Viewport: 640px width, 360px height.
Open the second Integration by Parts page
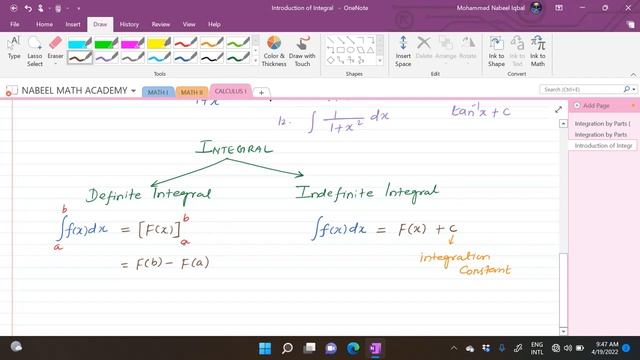pyautogui.click(x=602, y=135)
